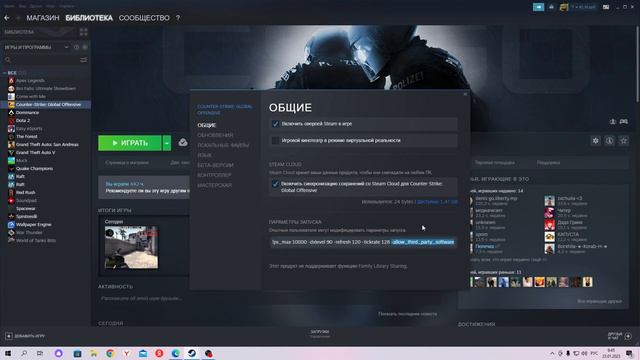Image resolution: width=640 pixels, height=360 pixels.
Task: Click the taskbar search icon
Action: (x=24, y=353)
